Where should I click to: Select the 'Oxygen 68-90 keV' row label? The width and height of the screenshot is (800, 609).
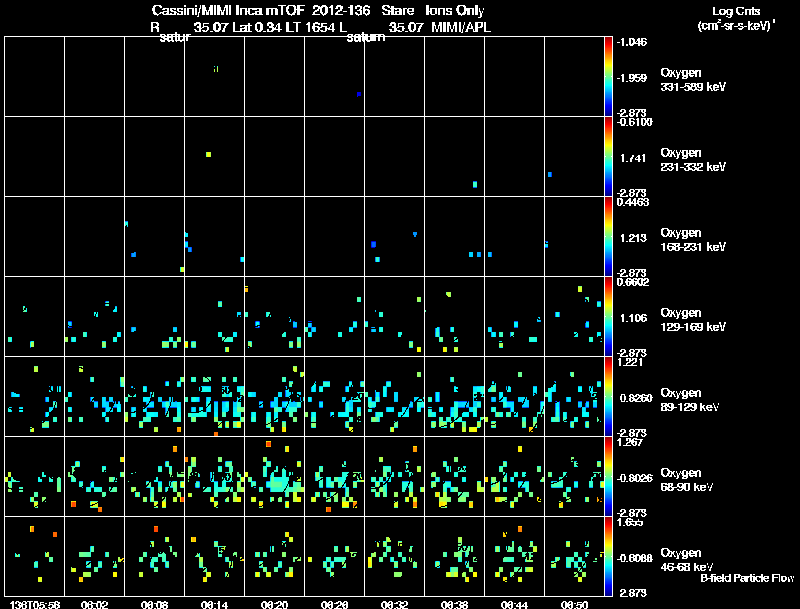point(687,480)
